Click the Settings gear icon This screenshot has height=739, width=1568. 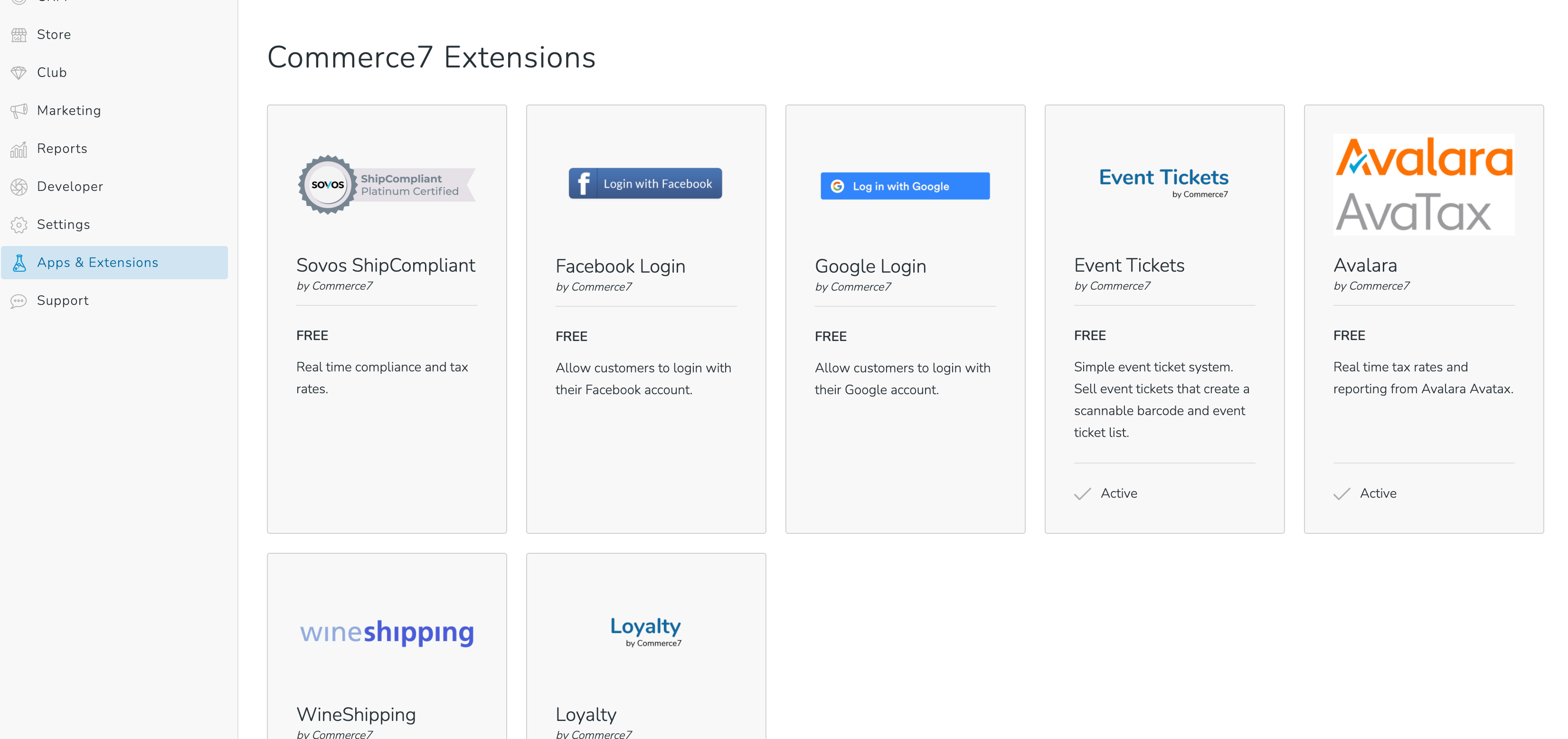point(19,225)
